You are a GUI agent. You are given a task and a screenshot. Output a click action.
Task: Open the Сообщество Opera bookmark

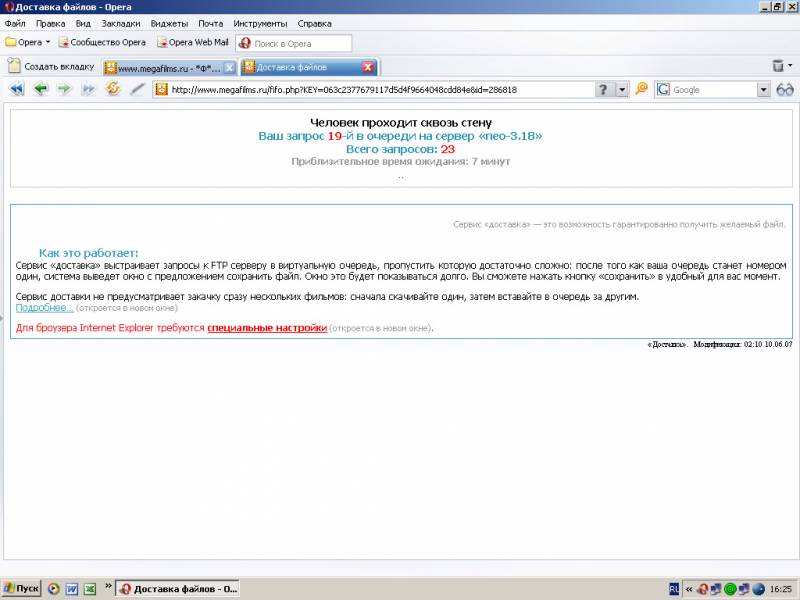pyautogui.click(x=102, y=42)
